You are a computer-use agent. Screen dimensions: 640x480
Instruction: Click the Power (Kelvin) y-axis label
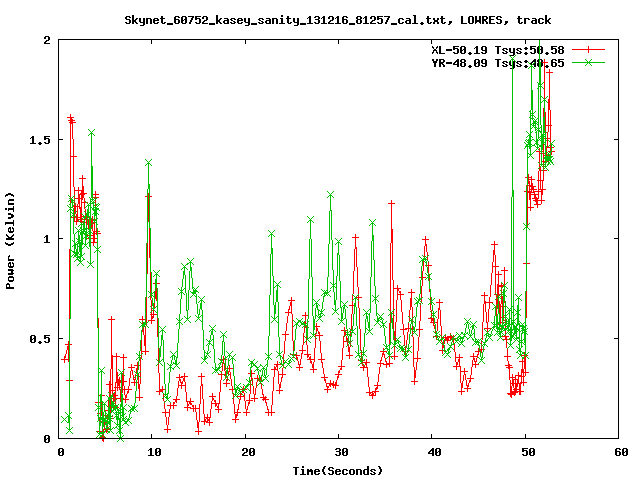[x=10, y=241]
